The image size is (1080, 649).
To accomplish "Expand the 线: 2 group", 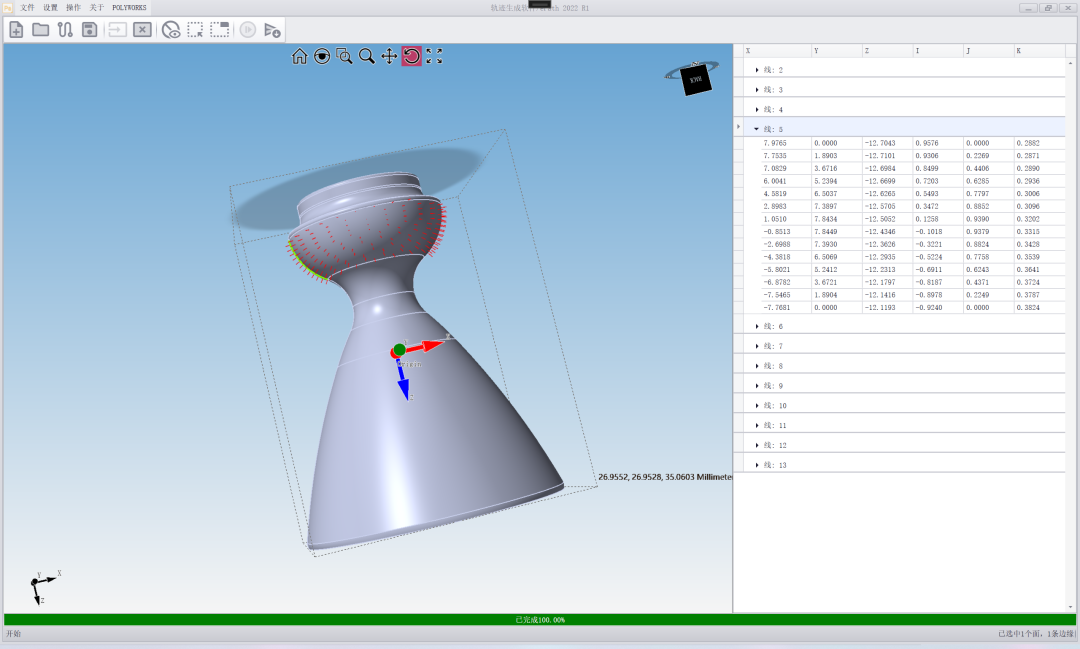I will [x=757, y=70].
